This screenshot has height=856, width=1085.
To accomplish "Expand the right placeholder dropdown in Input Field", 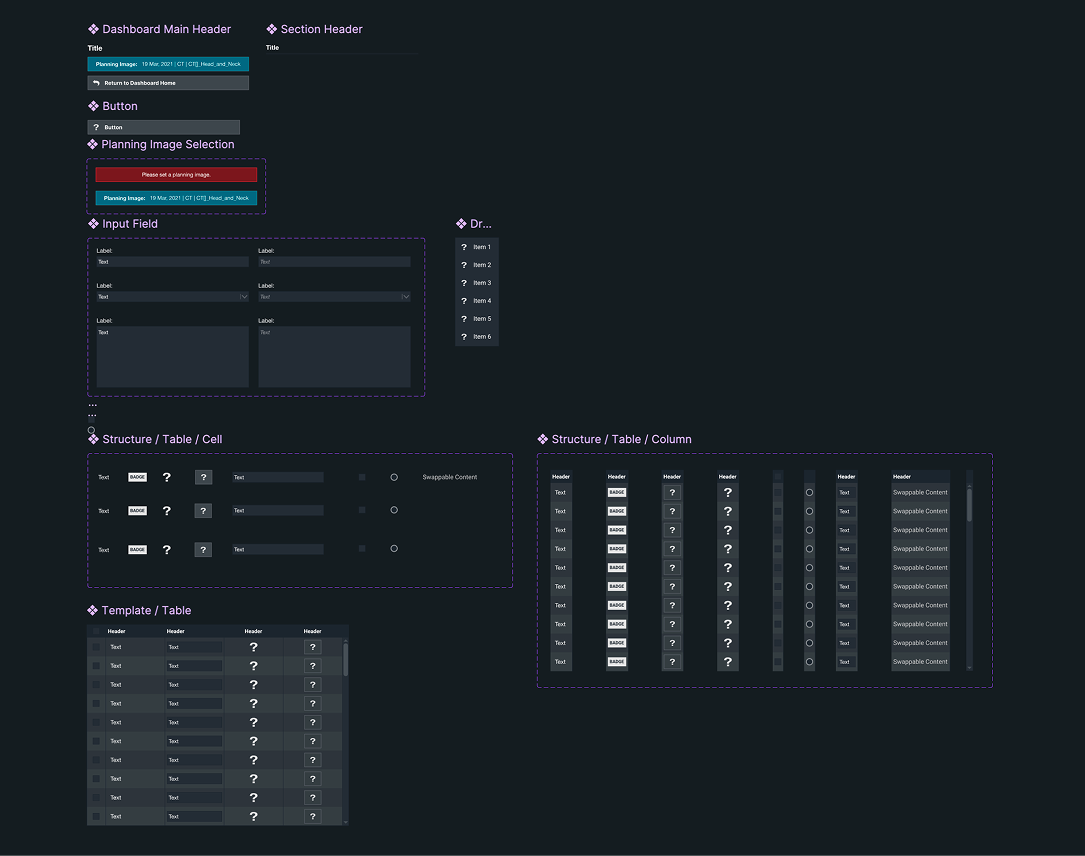I will (x=405, y=297).
